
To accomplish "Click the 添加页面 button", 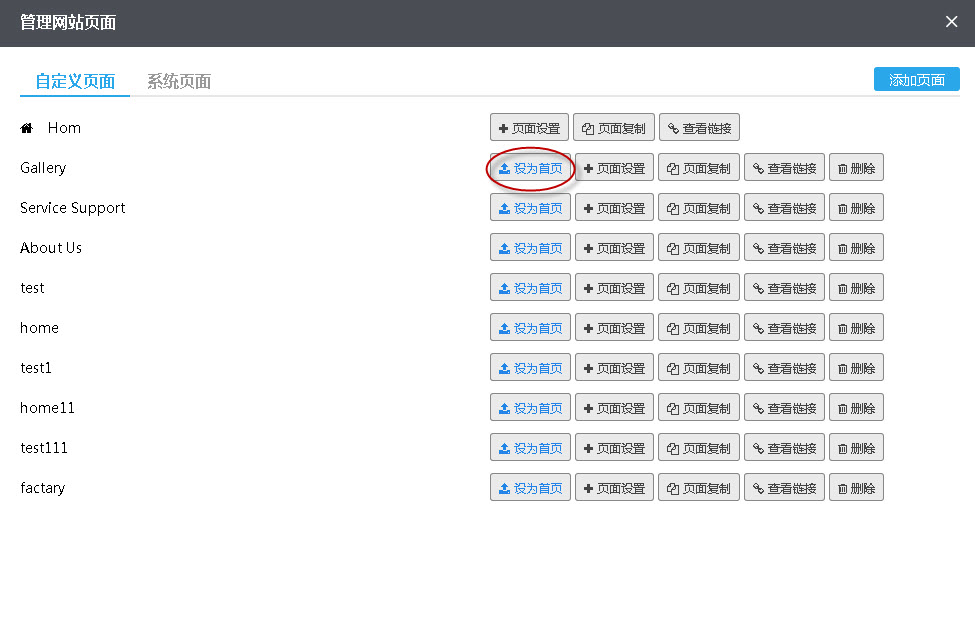I will pos(916,80).
